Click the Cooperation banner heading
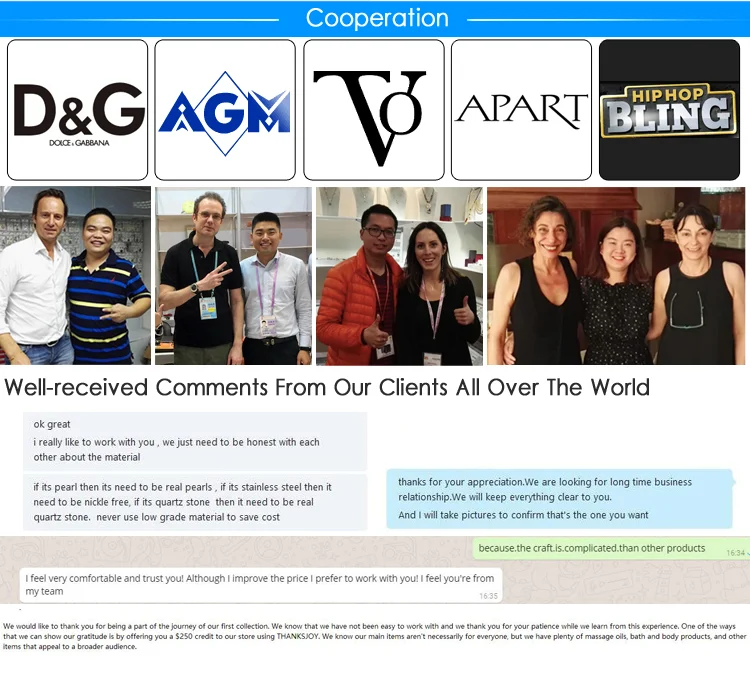The width and height of the screenshot is (750, 673). click(377, 18)
